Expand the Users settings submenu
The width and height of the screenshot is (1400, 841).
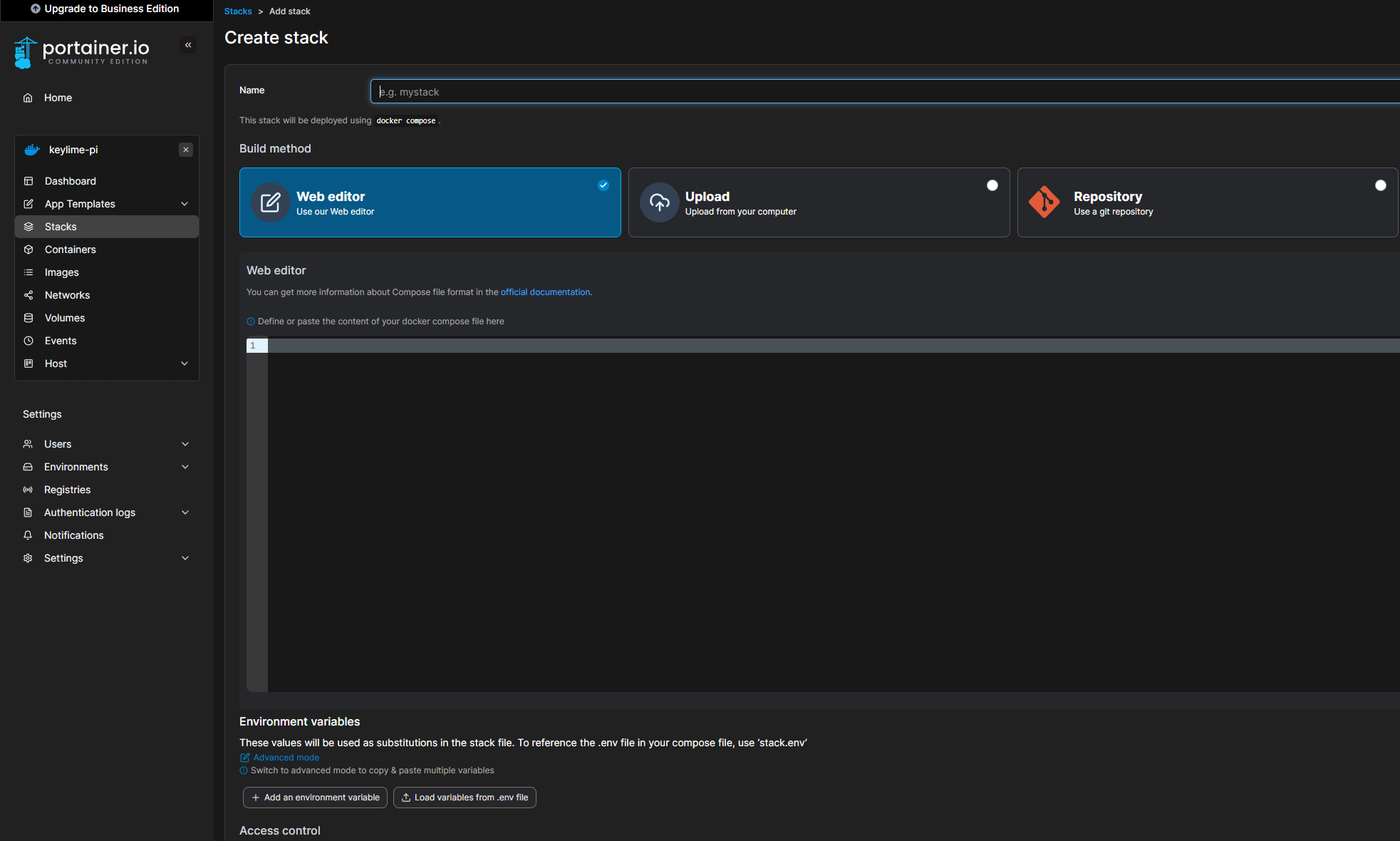coord(185,444)
